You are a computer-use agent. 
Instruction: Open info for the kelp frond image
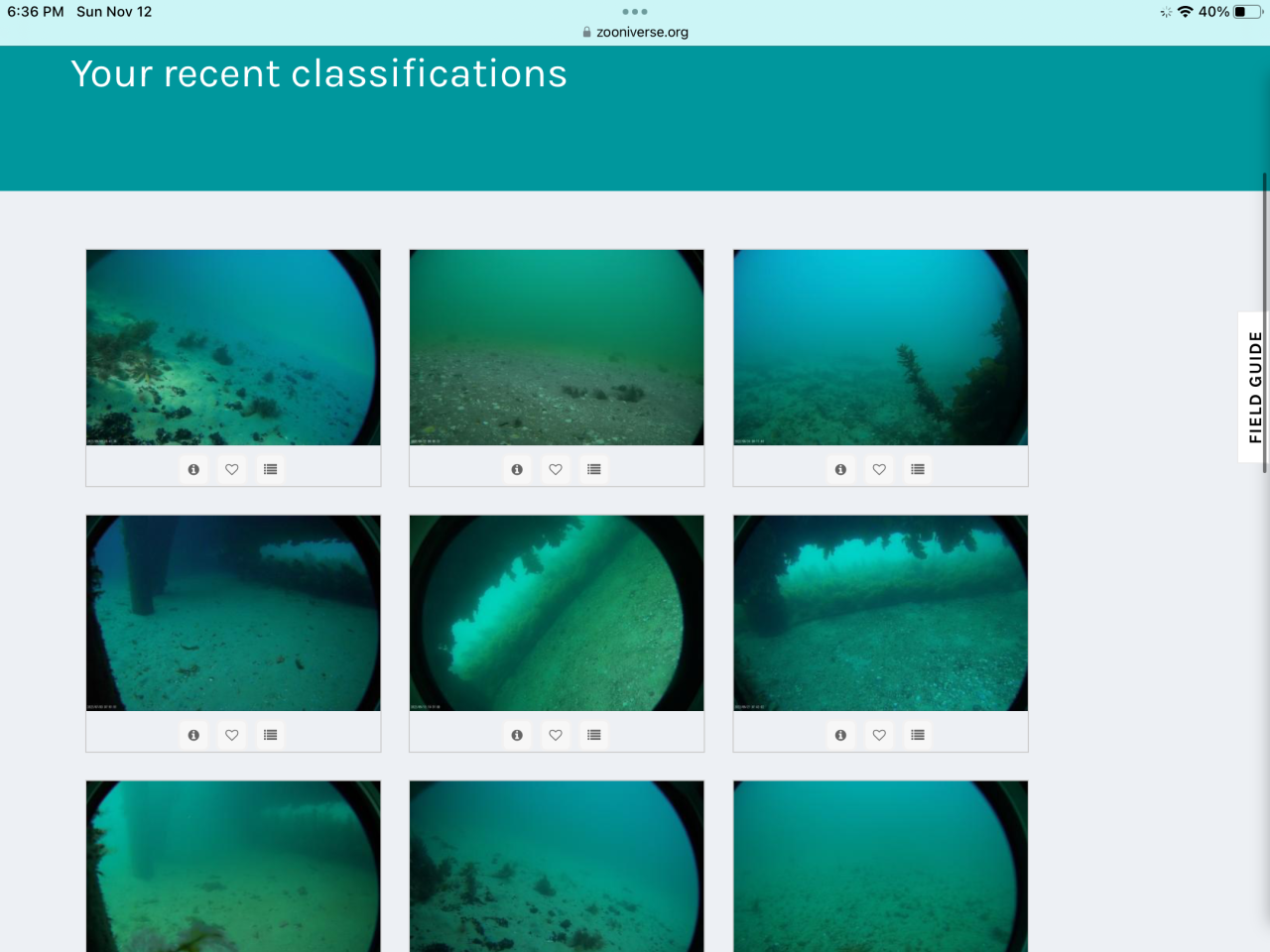[840, 469]
